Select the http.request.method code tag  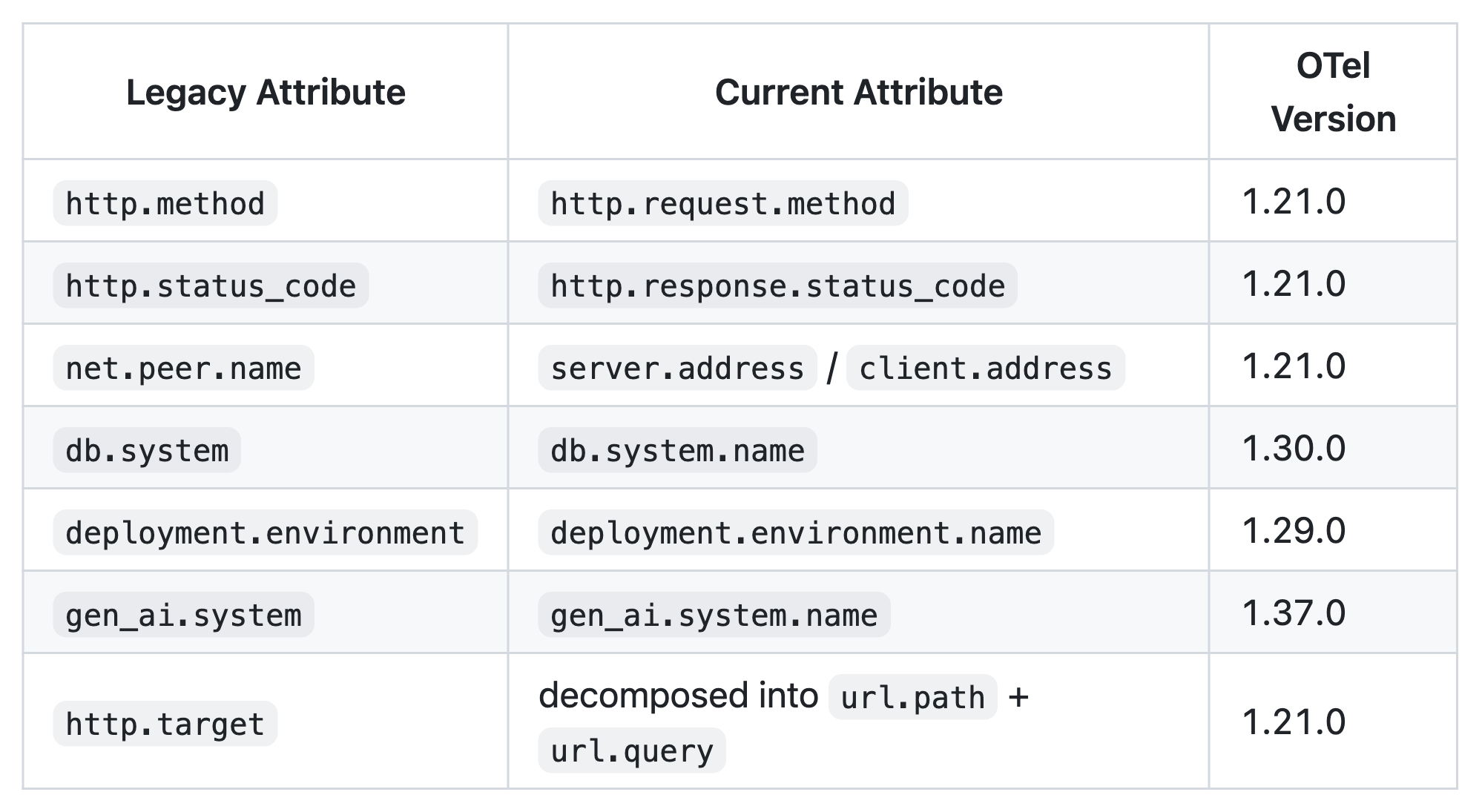tap(722, 204)
